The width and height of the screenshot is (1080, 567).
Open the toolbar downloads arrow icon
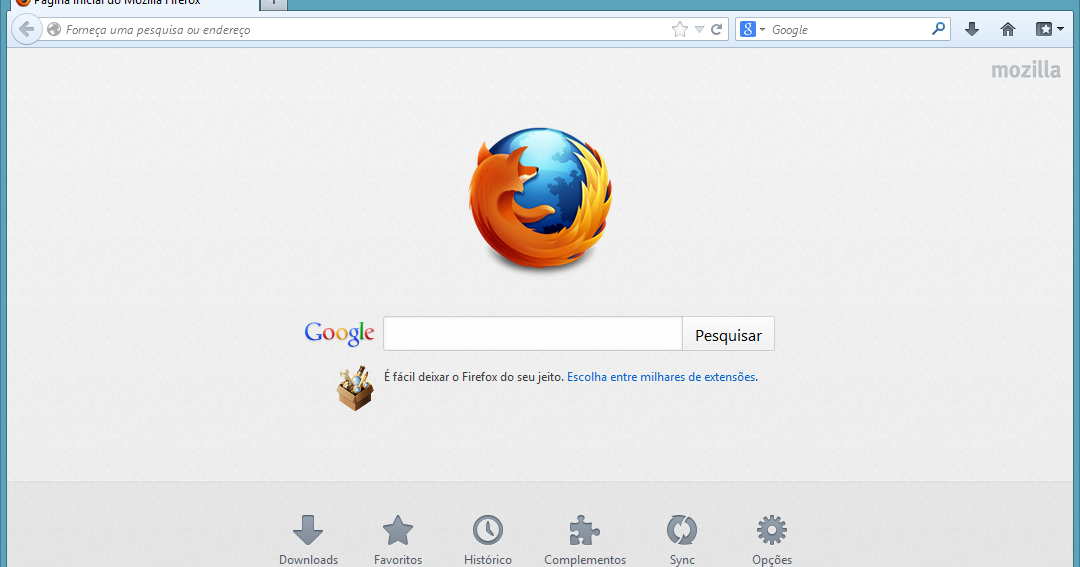(972, 29)
